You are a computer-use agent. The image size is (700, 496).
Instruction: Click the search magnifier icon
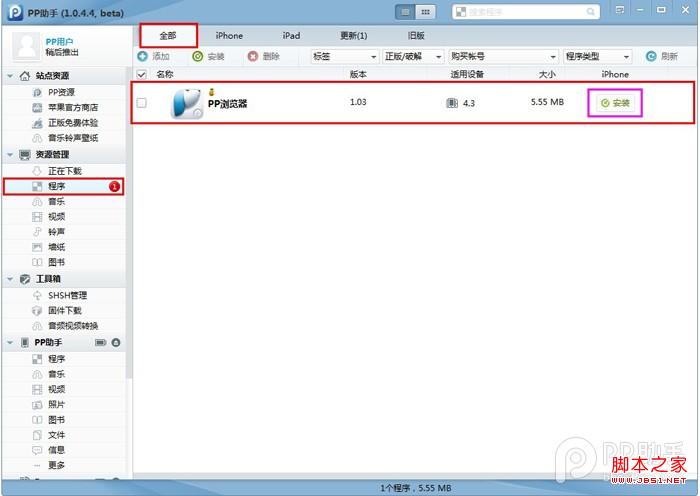click(590, 12)
